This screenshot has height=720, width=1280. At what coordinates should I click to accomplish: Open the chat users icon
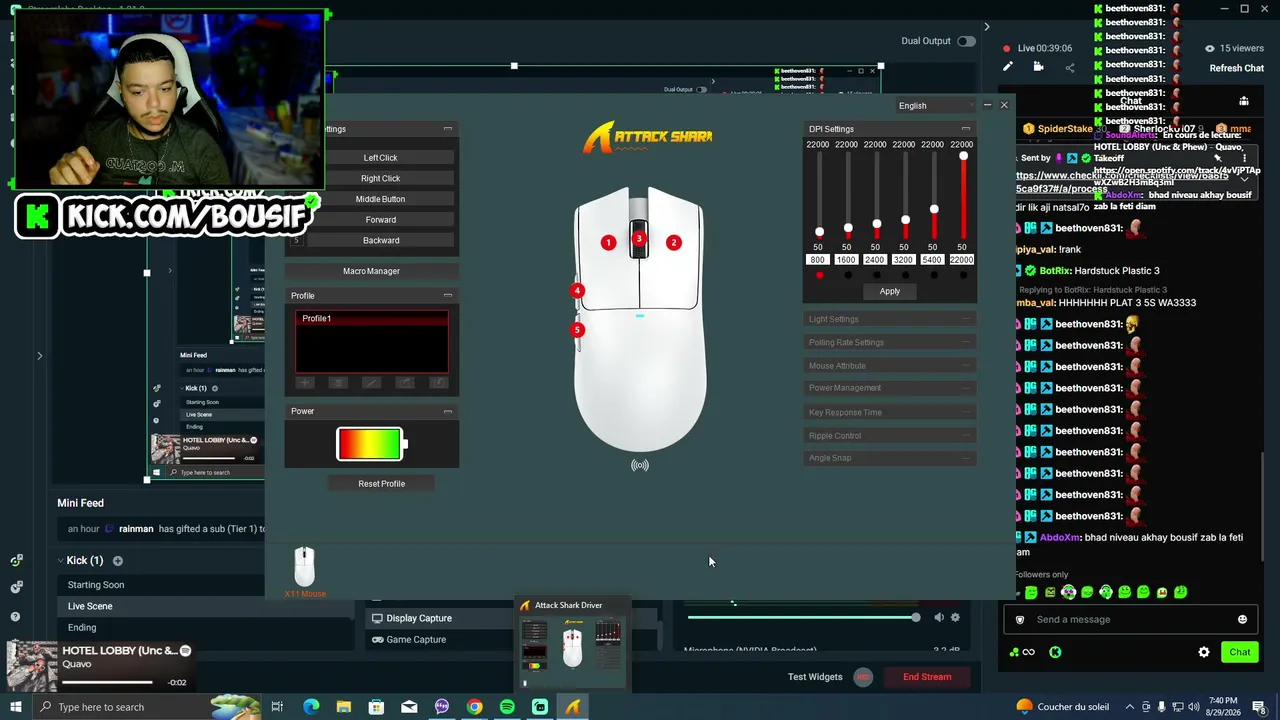click(1244, 101)
